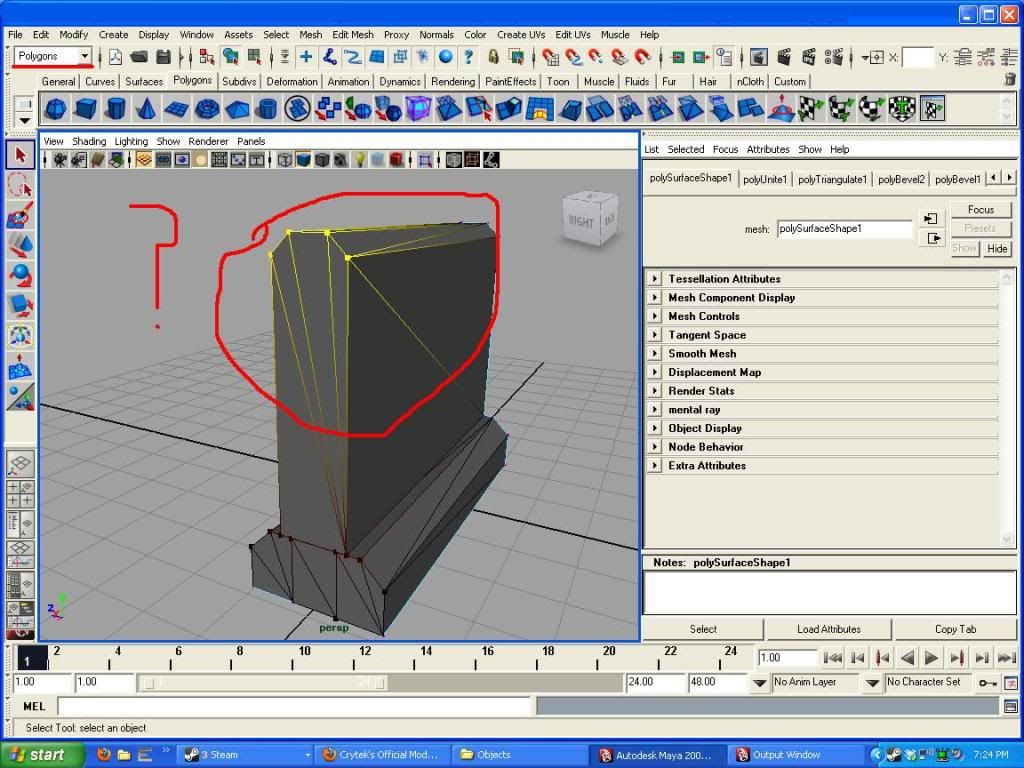Click the Copy Tab button
This screenshot has width=1024, height=768.
[x=955, y=629]
